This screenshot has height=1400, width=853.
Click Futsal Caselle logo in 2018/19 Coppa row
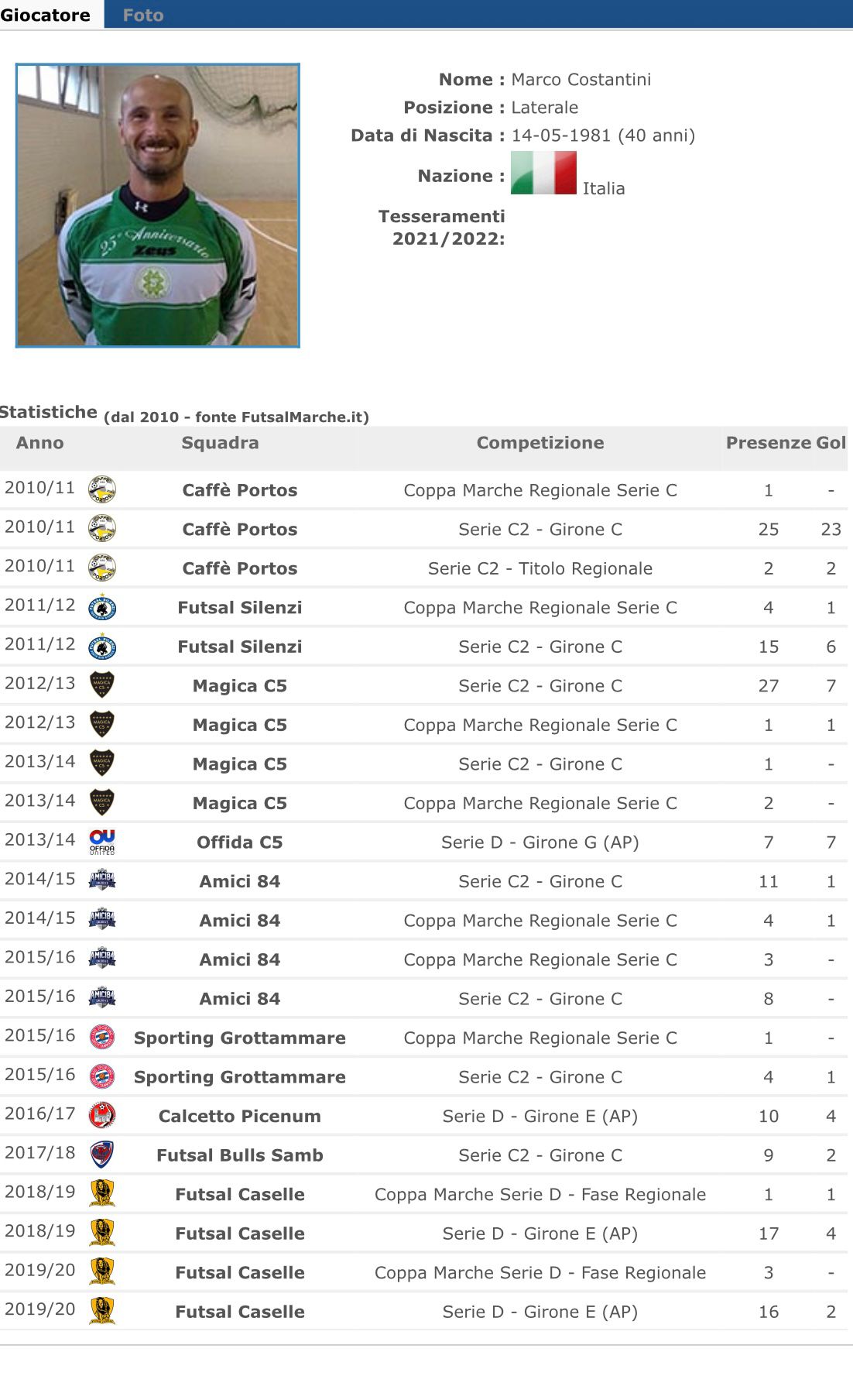click(102, 1193)
